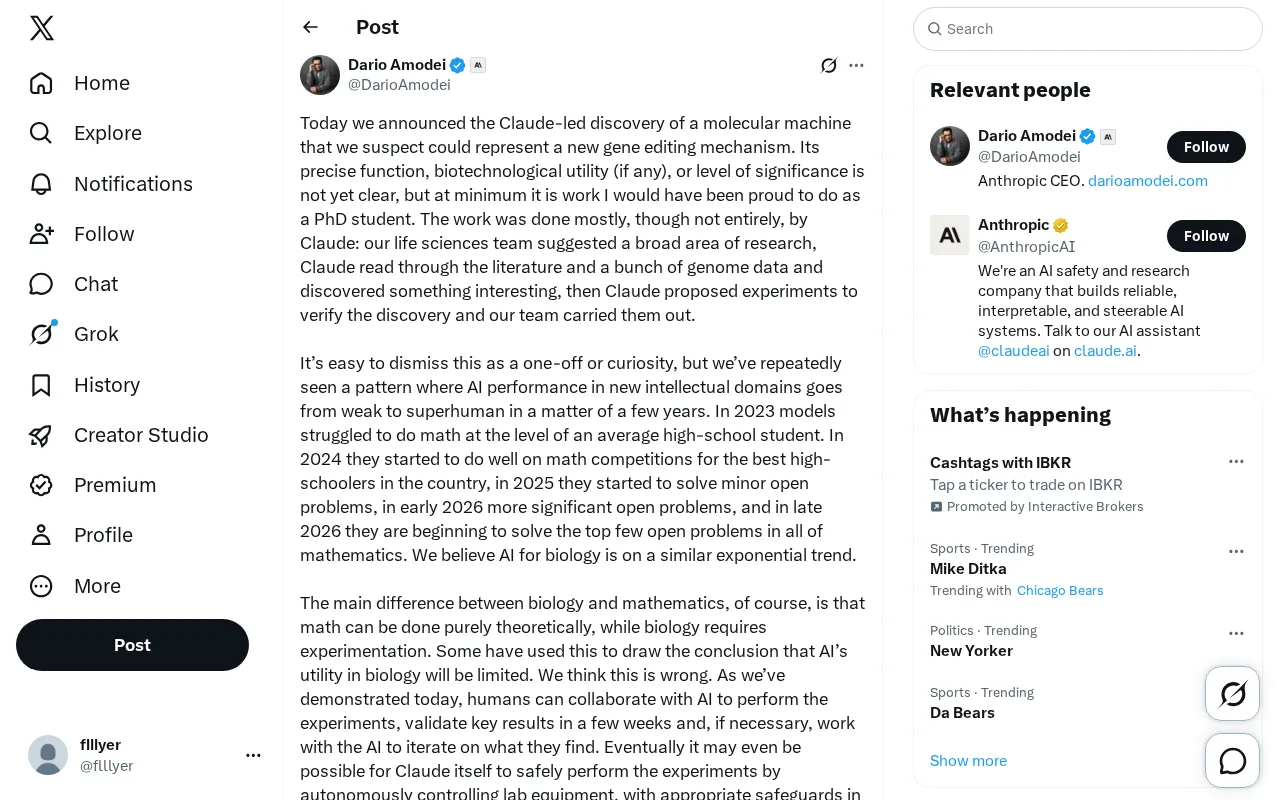This screenshot has height=800, width=1280.
Task: Open options for Cashtags with IBKR
Action: [x=1236, y=462]
